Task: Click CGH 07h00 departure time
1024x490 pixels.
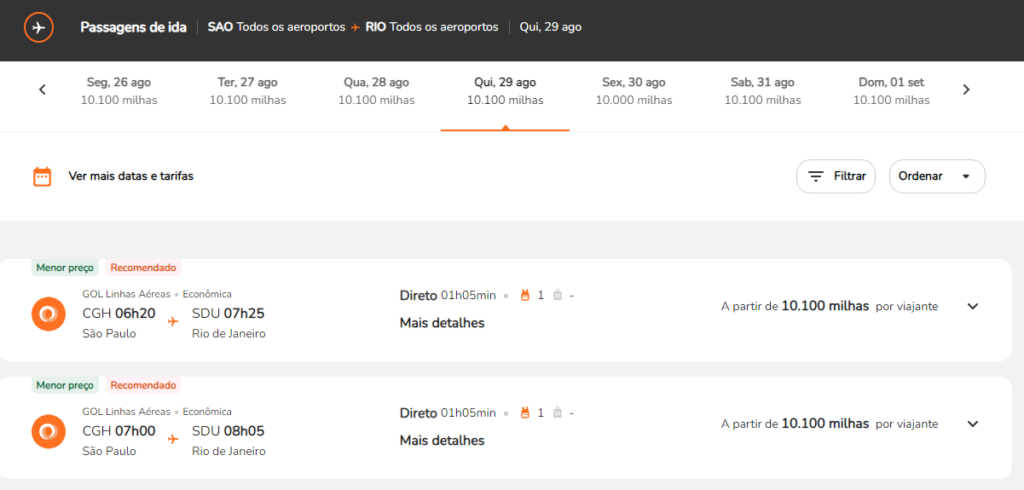Action: [x=119, y=431]
